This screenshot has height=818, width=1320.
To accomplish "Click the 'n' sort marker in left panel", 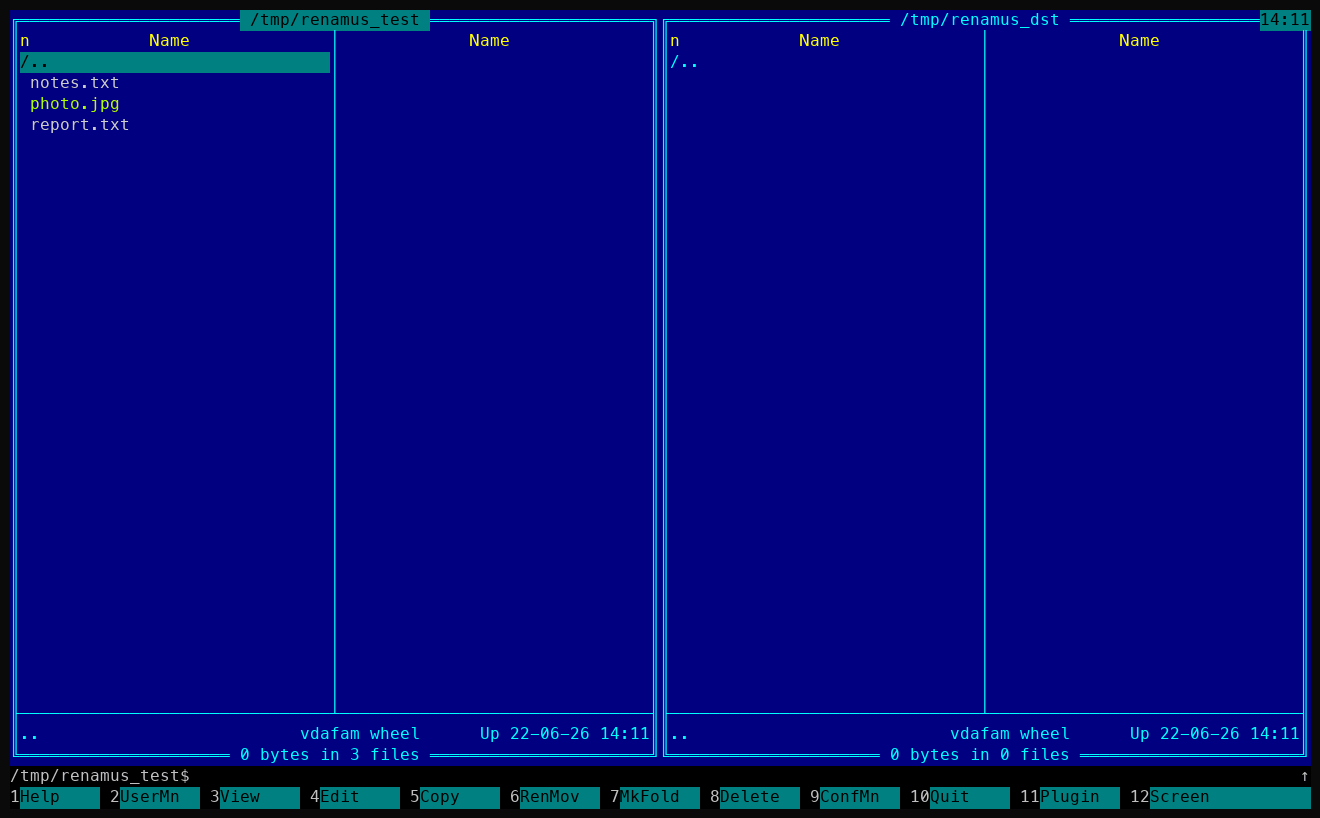I will [25, 41].
